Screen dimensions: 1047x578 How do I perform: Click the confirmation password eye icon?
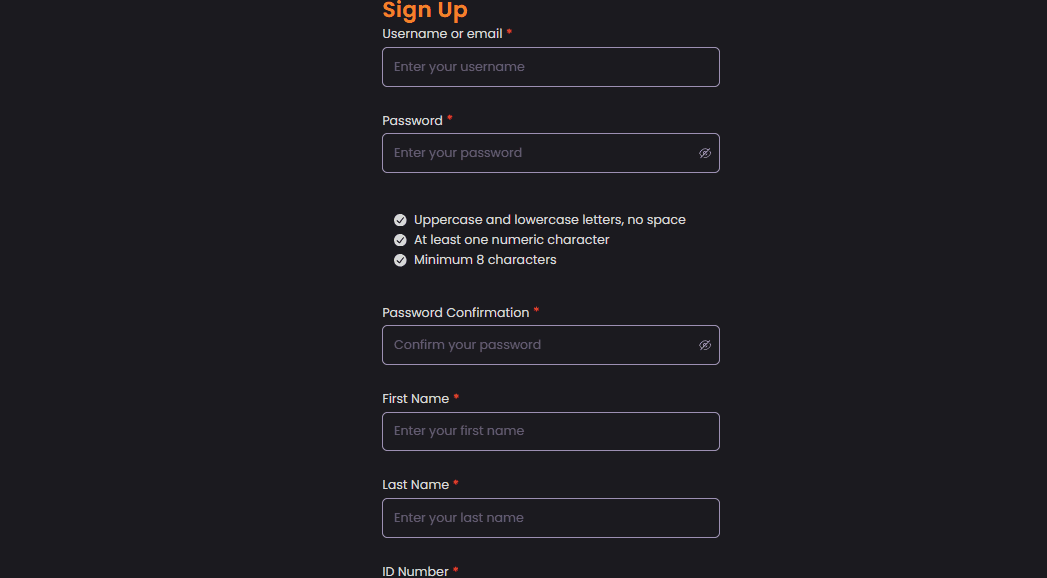tap(705, 344)
